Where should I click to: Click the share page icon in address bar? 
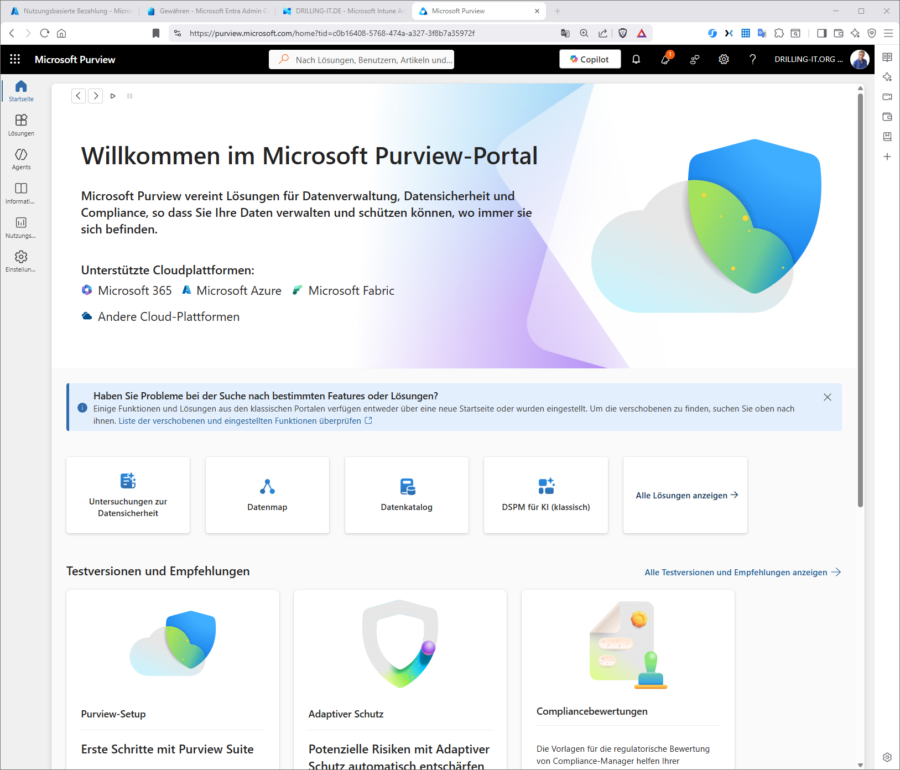tap(603, 33)
